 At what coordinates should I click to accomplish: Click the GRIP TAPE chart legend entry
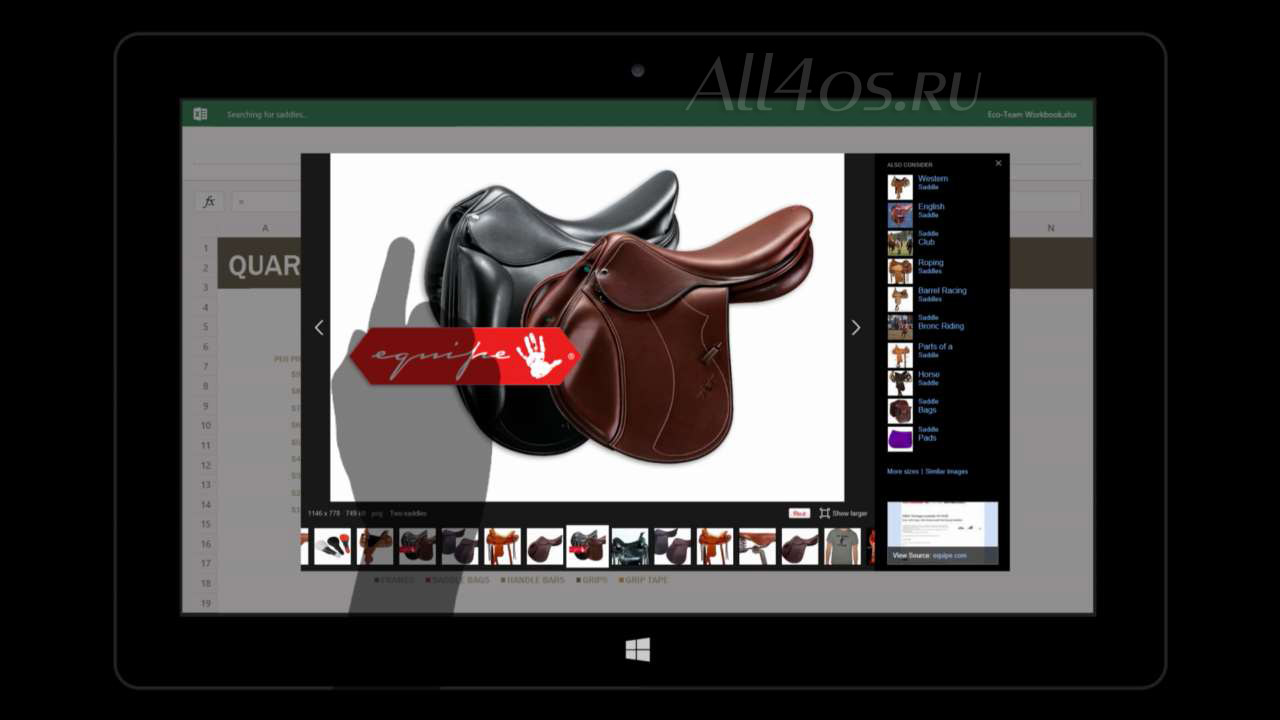[x=644, y=580]
